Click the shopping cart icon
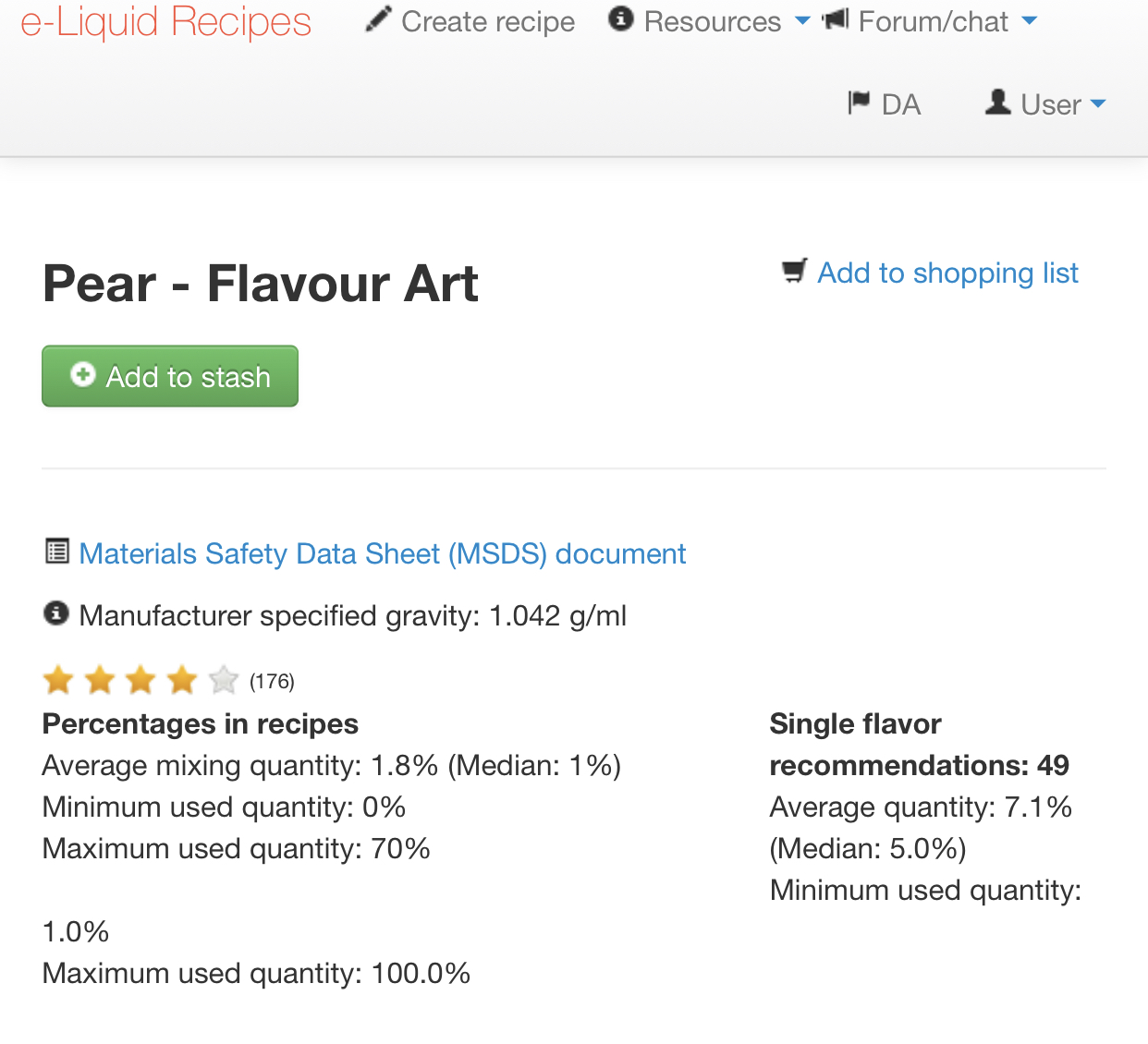 pos(795,271)
